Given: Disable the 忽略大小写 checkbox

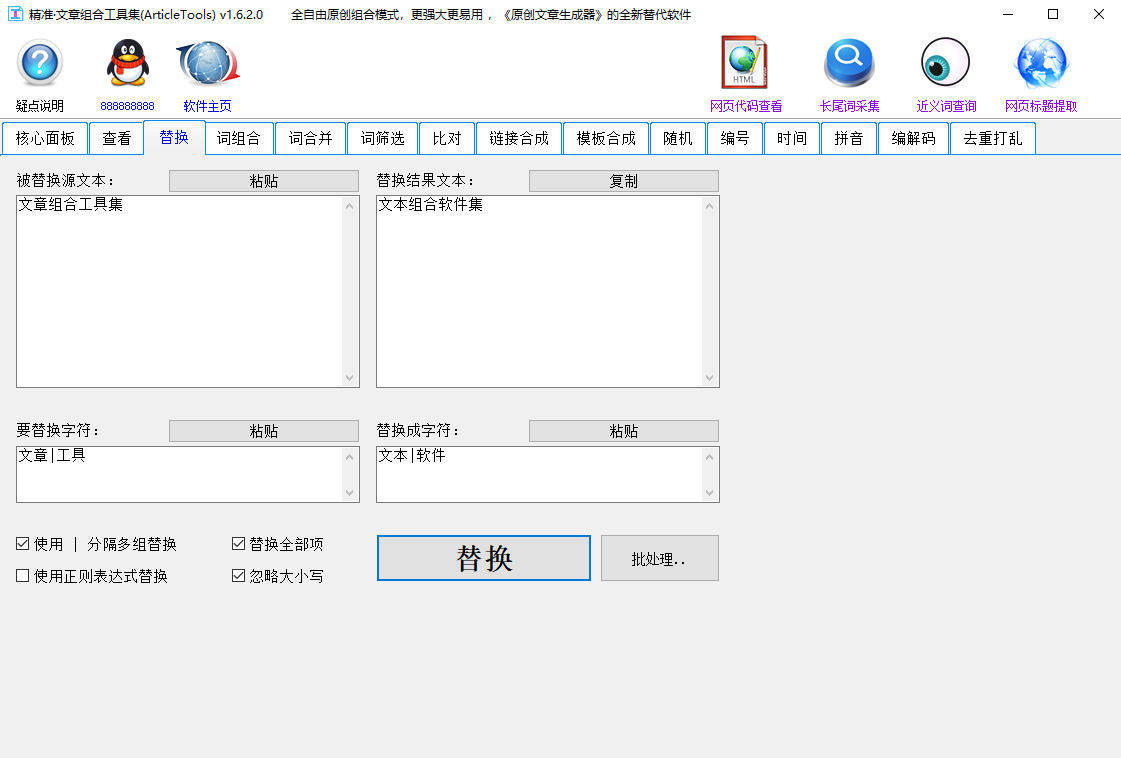Looking at the screenshot, I should click(x=238, y=575).
